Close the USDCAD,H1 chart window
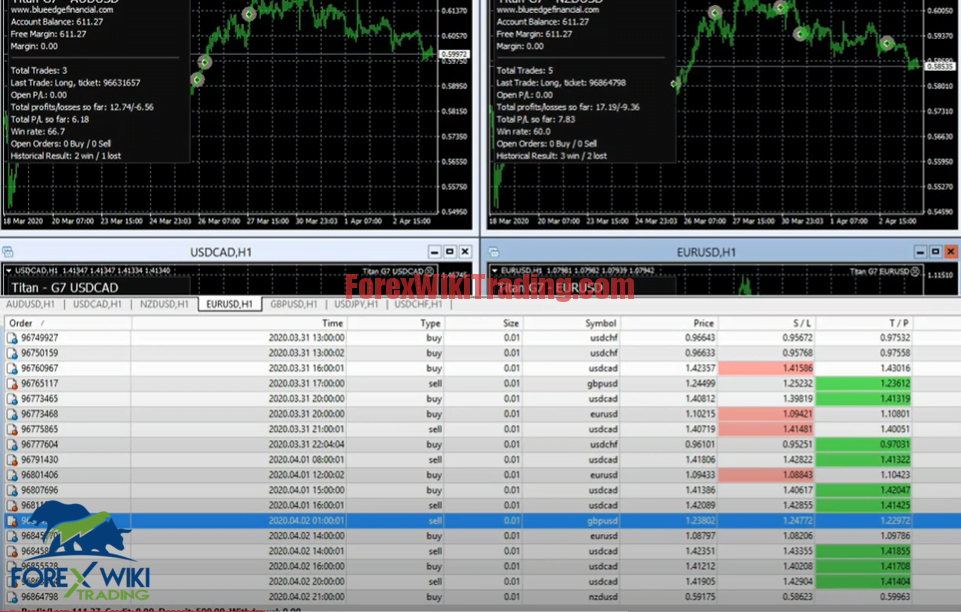The width and height of the screenshot is (961, 612). 465,252
